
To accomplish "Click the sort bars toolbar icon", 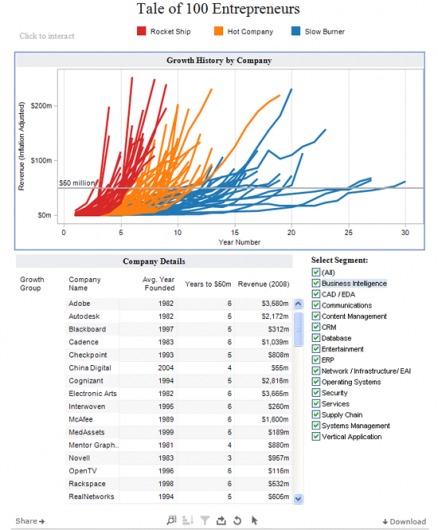I will click(188, 521).
